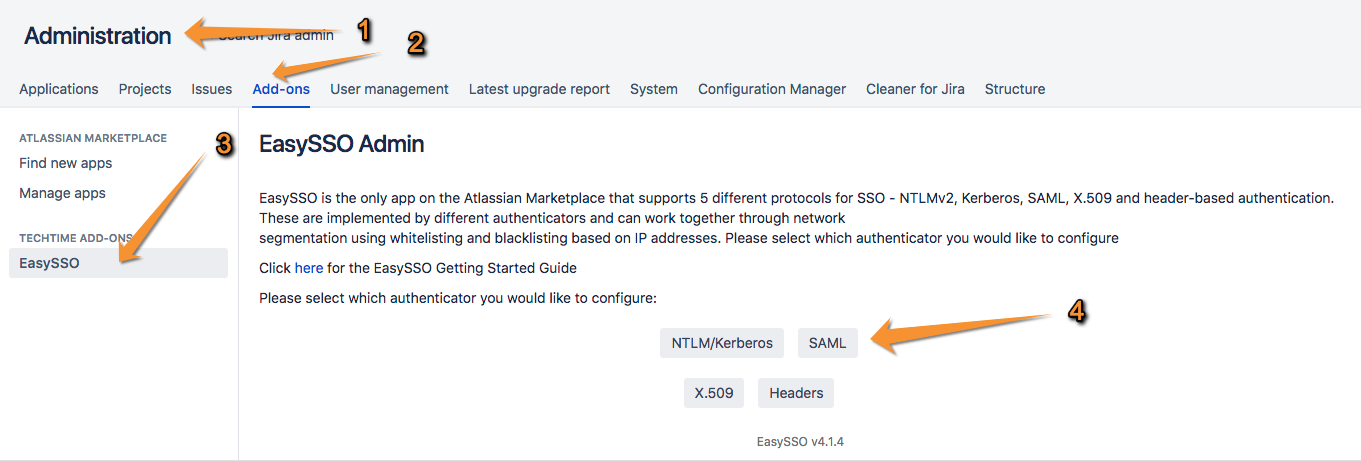The width and height of the screenshot is (1361, 461).
Task: Click the TECHTIME ADD-ONS section label
Action: coord(76,238)
